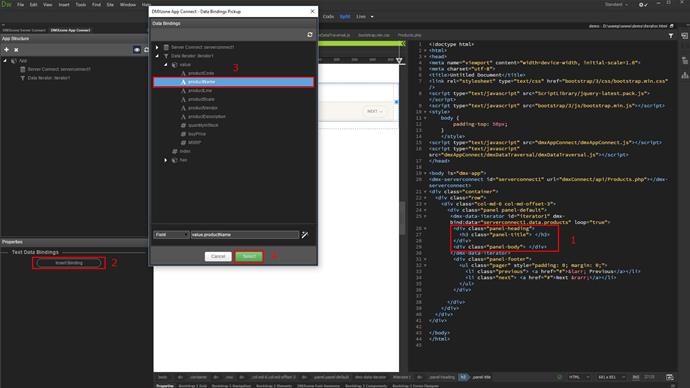Open the Edit menu
690x388 pixels.
pos(33,4)
